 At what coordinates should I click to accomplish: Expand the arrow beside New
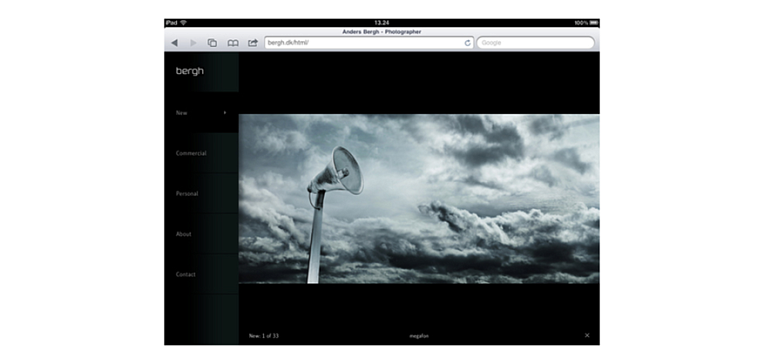225,113
